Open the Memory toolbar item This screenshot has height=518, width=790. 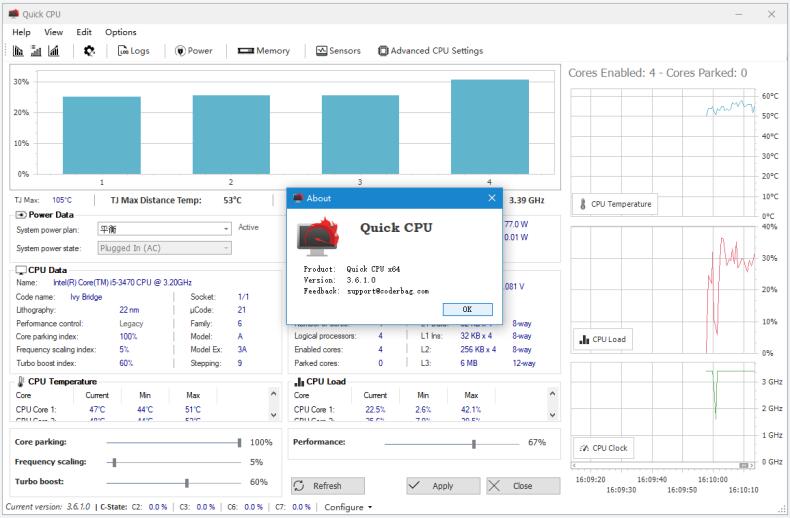[264, 51]
